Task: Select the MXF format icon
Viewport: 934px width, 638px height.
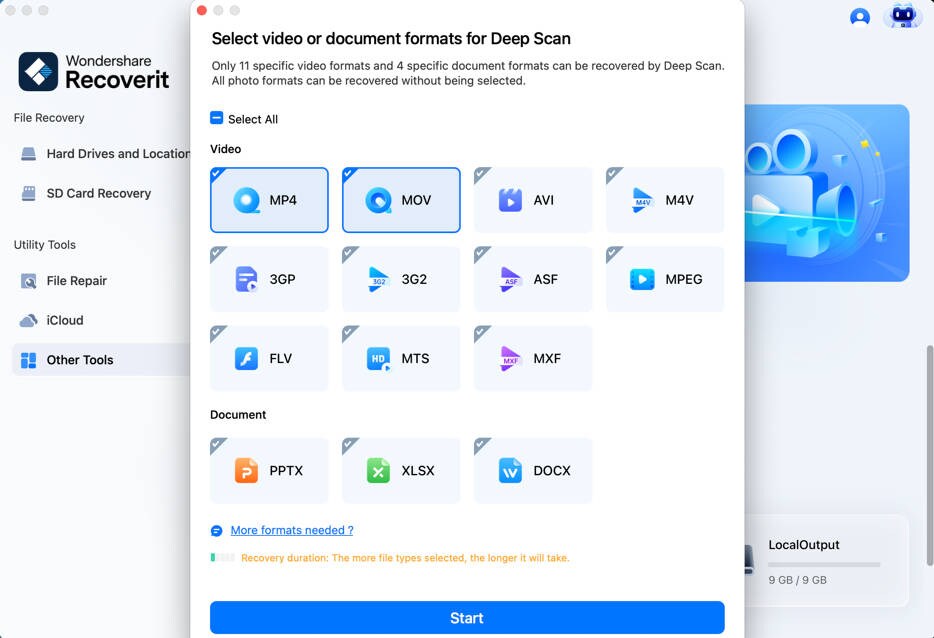Action: click(532, 358)
